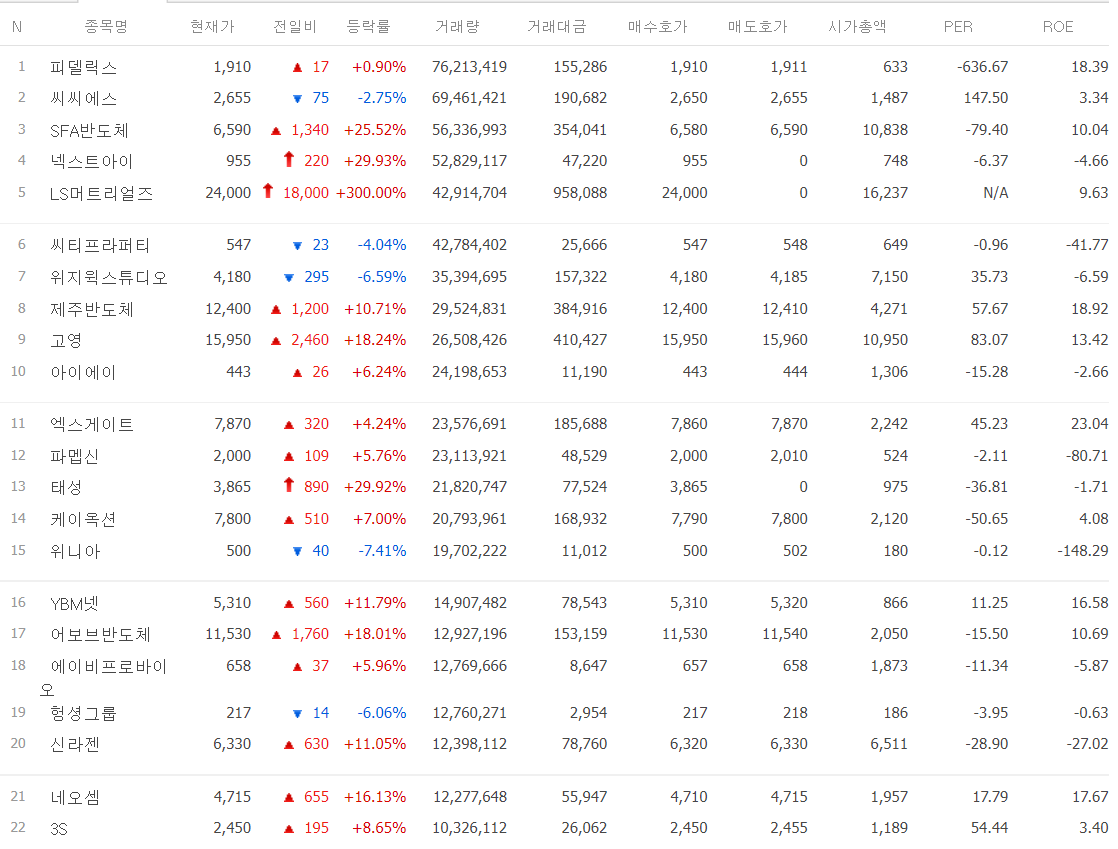Open the 형성그룹 stock link
Image resolution: width=1118 pixels, height=849 pixels.
[83, 714]
